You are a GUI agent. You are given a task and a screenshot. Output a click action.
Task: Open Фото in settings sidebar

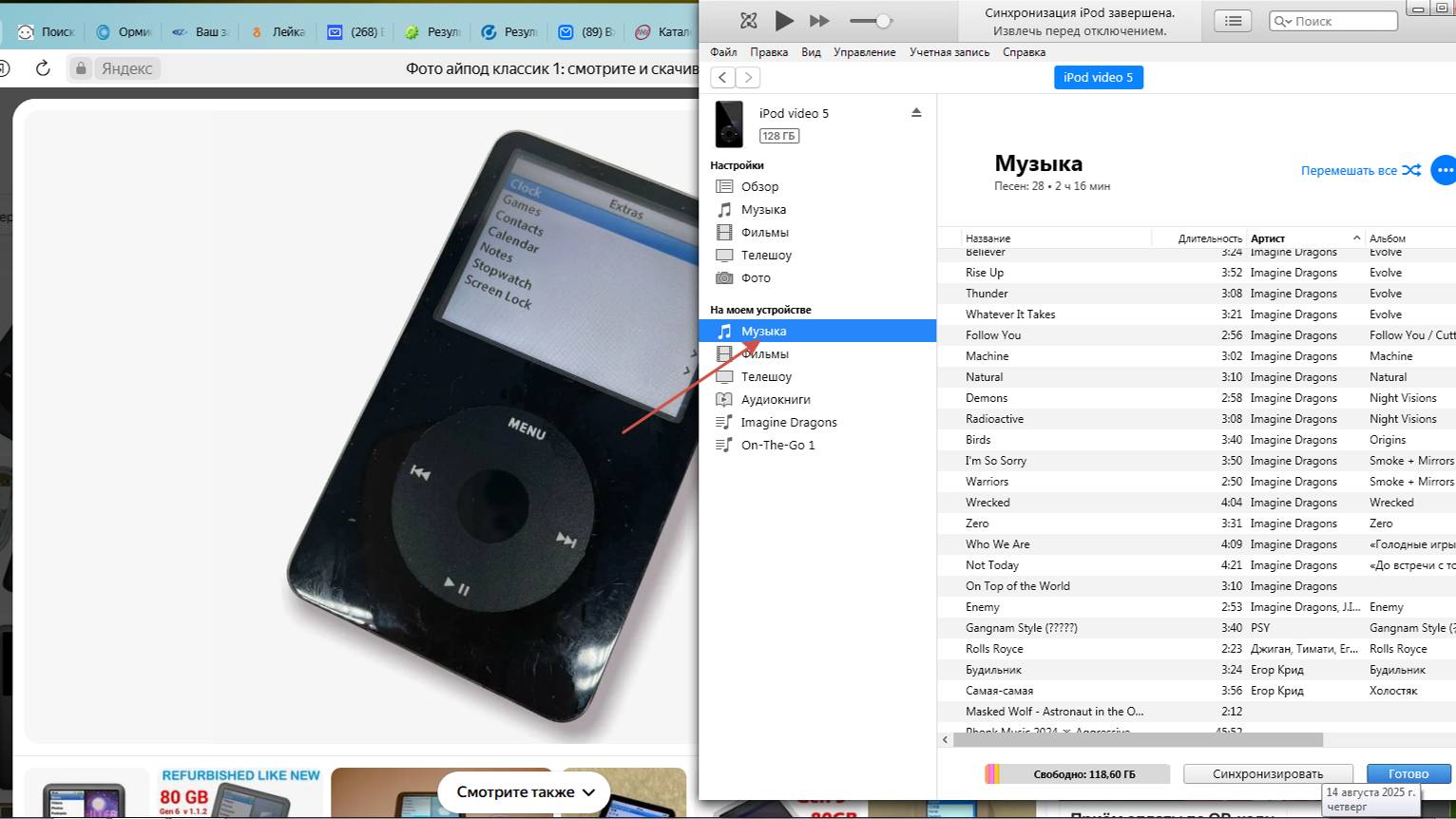click(x=756, y=278)
